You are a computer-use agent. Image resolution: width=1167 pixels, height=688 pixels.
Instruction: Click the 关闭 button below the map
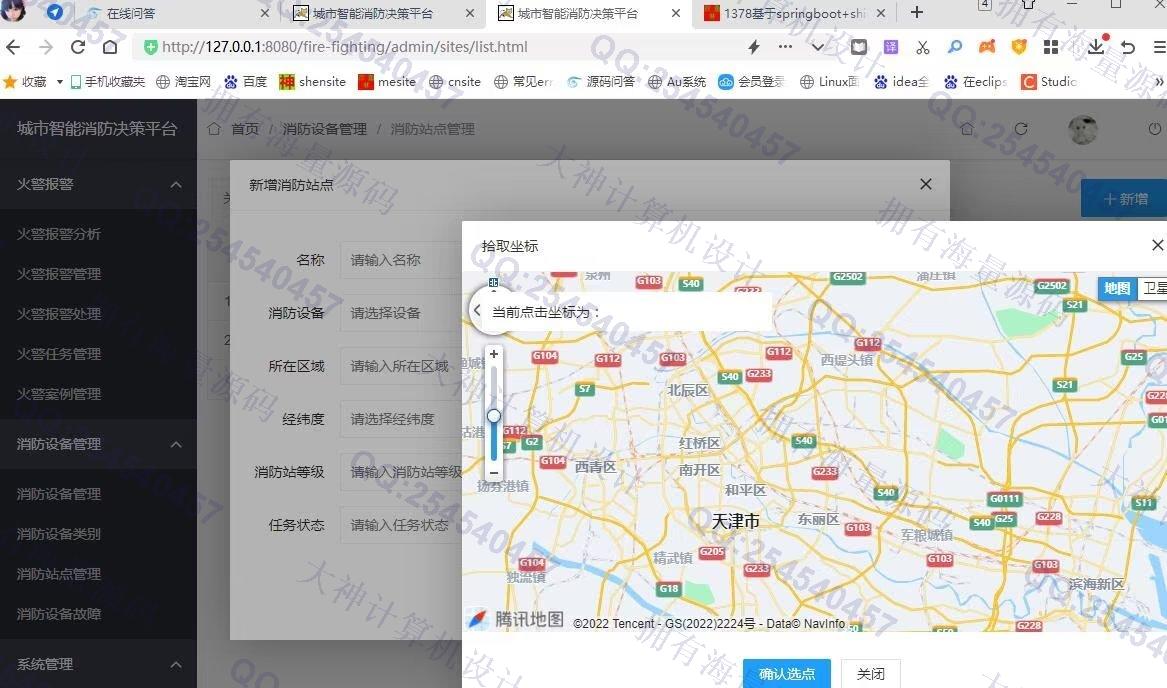[870, 674]
